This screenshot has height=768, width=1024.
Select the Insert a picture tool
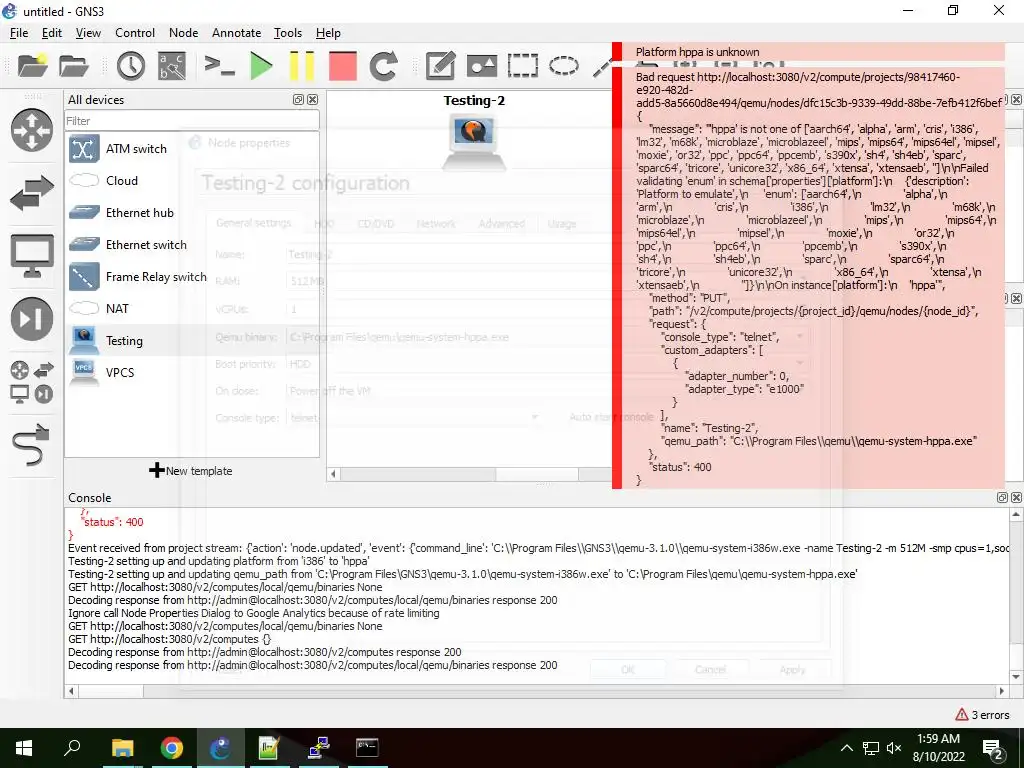point(482,66)
